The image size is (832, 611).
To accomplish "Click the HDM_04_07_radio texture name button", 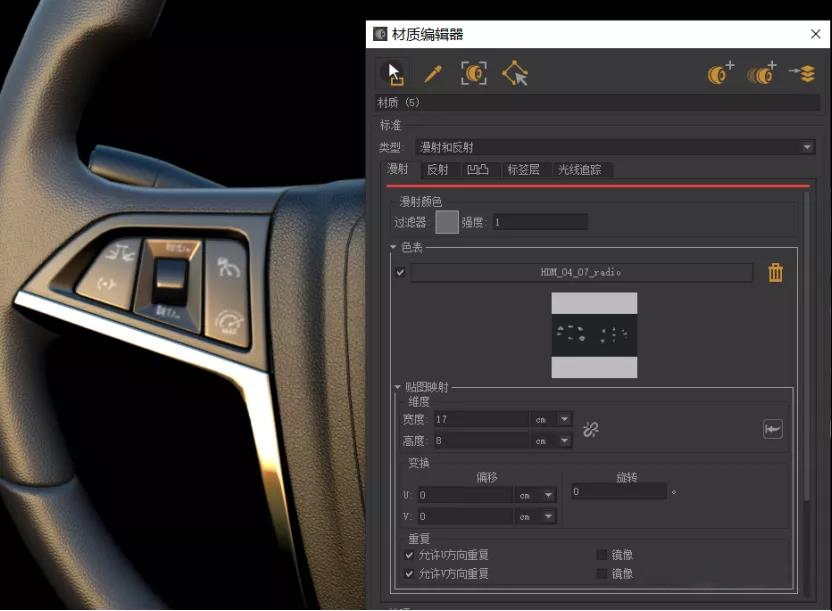I will click(x=581, y=272).
